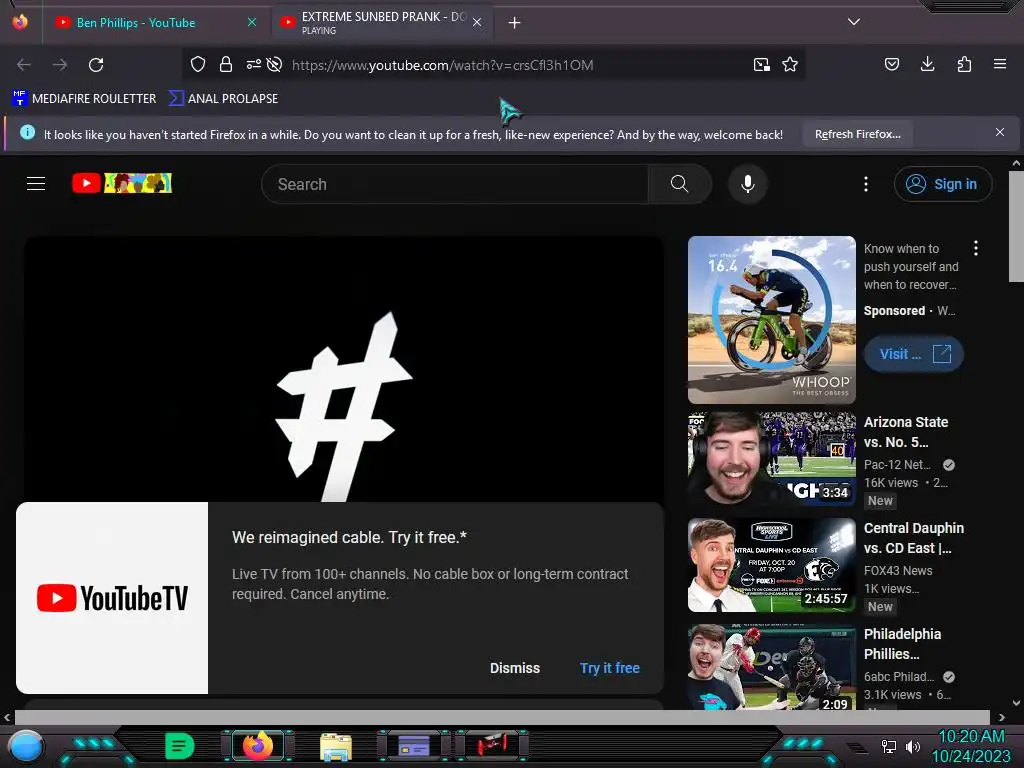The image size is (1024, 768).
Task: Close the EXTREME SUNBED PRANK tab
Action: (477, 22)
